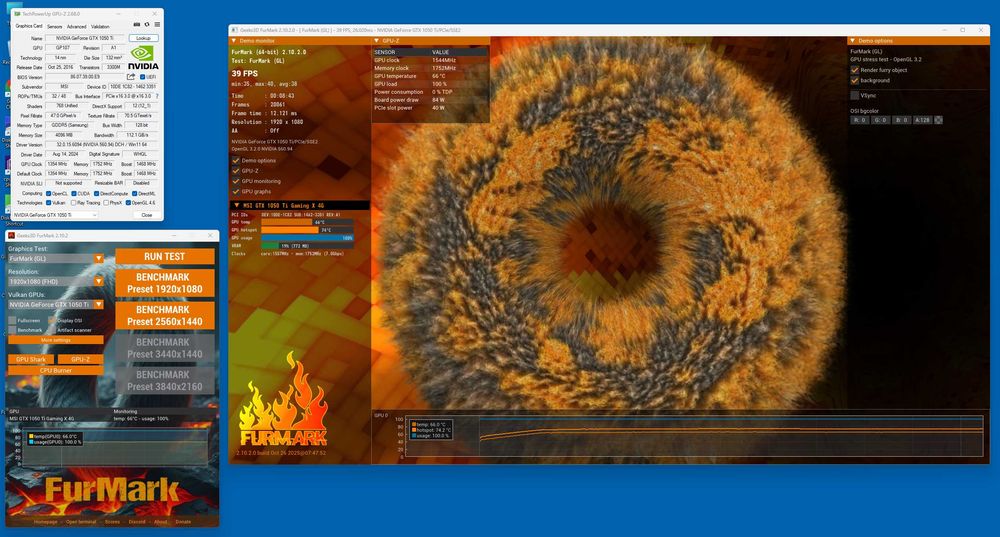Open the Open terminal link in FurMark launcher
Screen dimensions: 1000x537
click(80, 522)
